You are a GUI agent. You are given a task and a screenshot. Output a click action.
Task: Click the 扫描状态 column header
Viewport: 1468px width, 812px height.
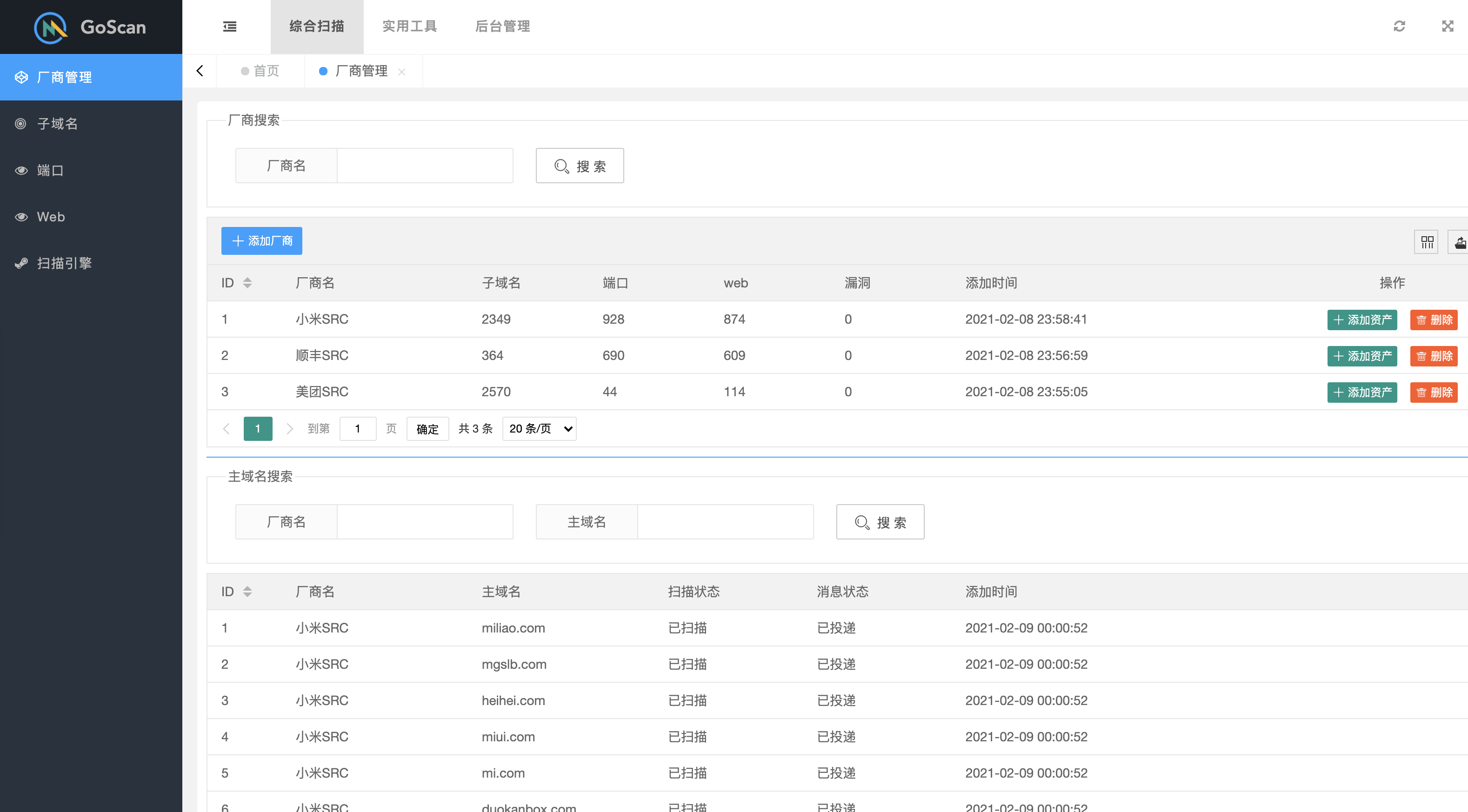tap(694, 592)
